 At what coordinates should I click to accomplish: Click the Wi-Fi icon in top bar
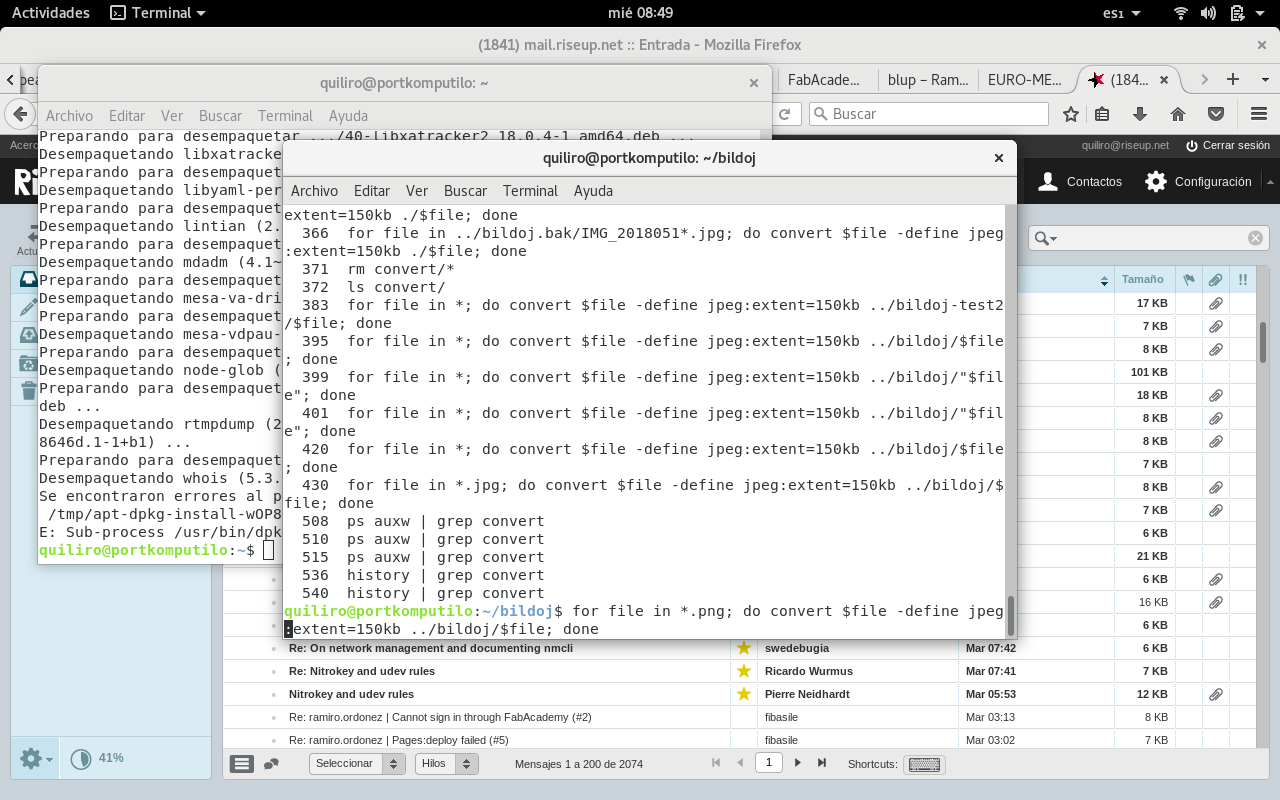point(1181,13)
